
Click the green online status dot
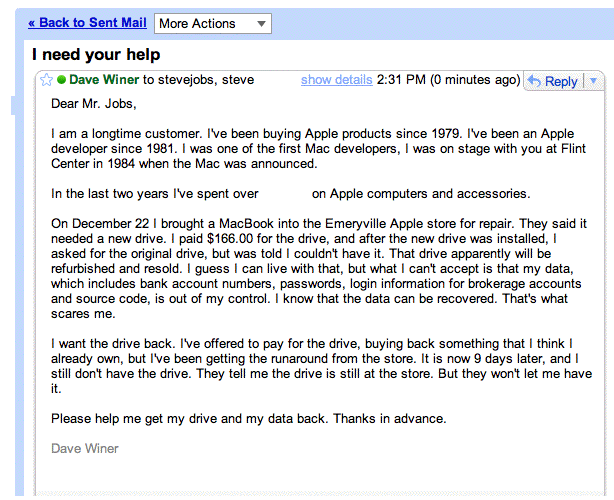point(61,80)
